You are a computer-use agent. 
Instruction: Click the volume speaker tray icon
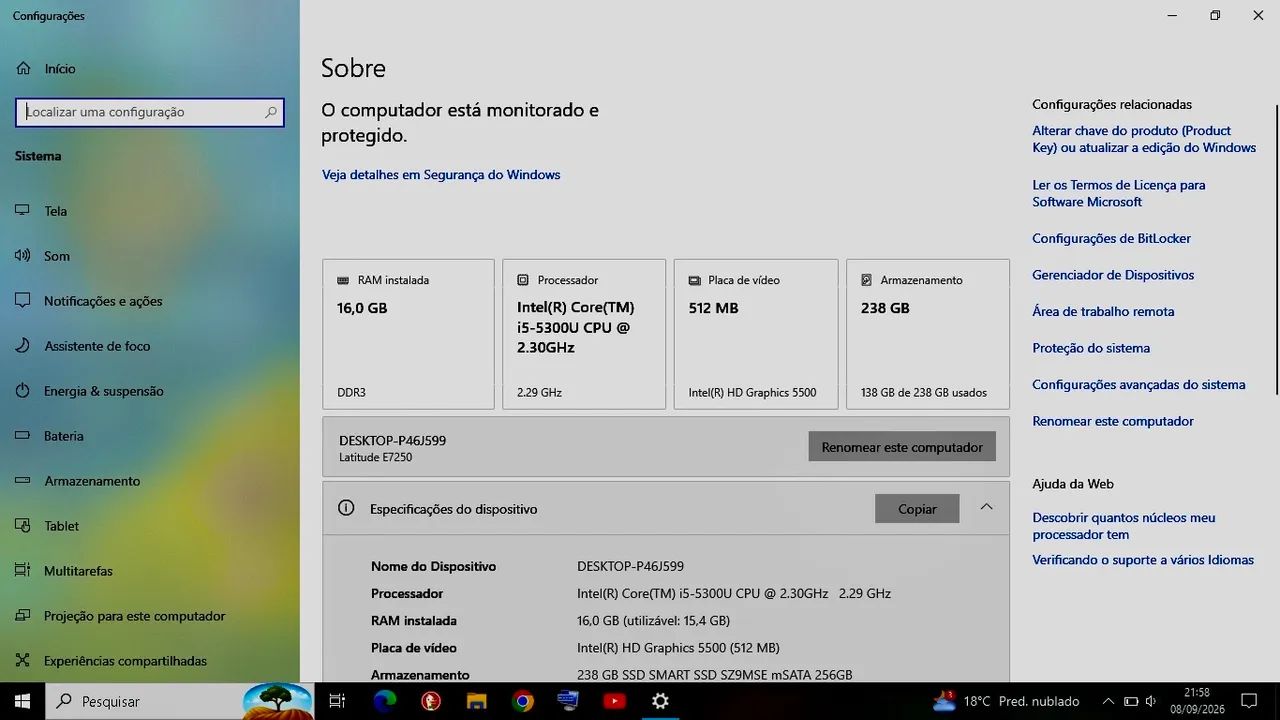(1151, 701)
